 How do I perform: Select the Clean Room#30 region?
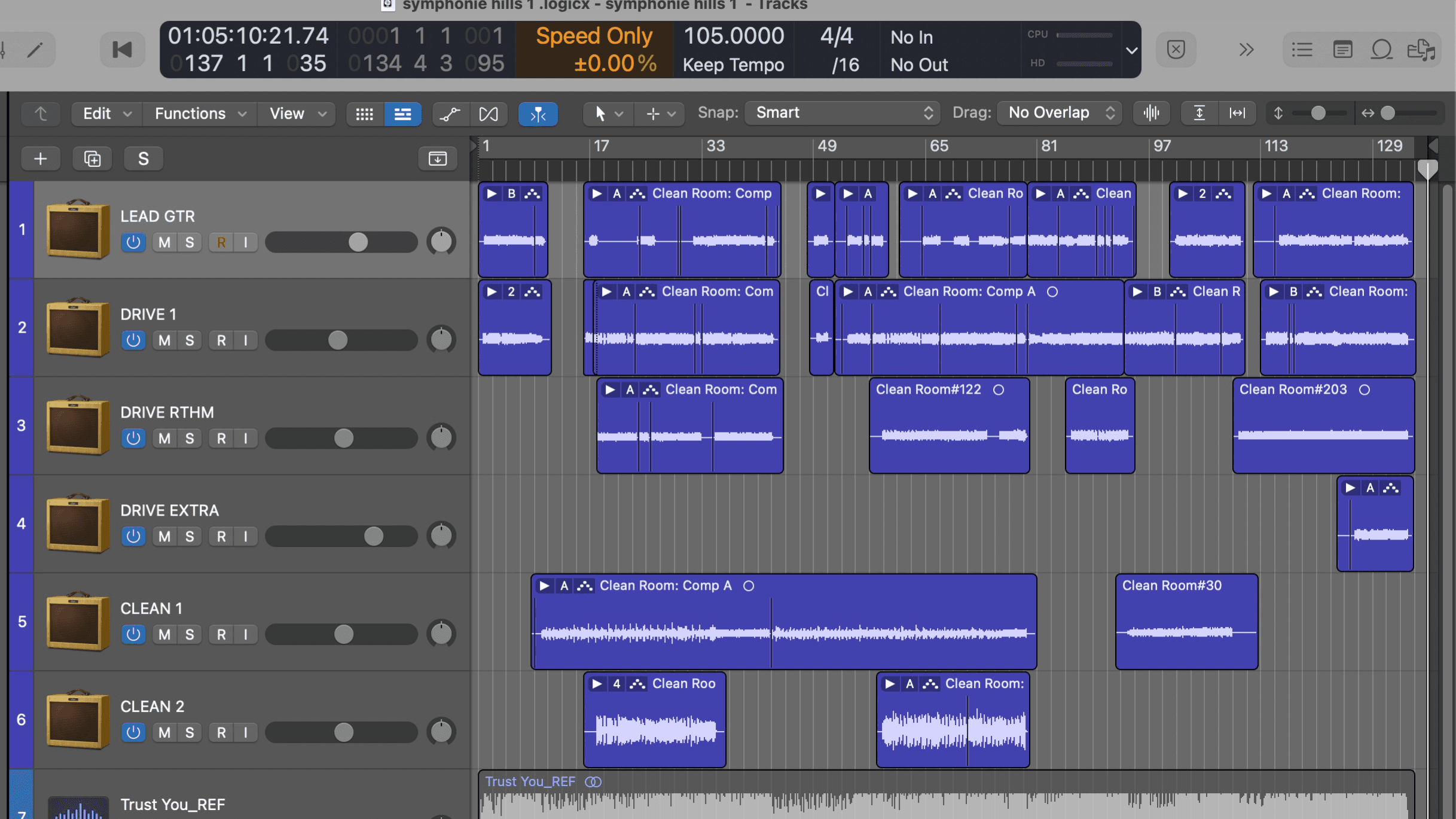point(1186,622)
